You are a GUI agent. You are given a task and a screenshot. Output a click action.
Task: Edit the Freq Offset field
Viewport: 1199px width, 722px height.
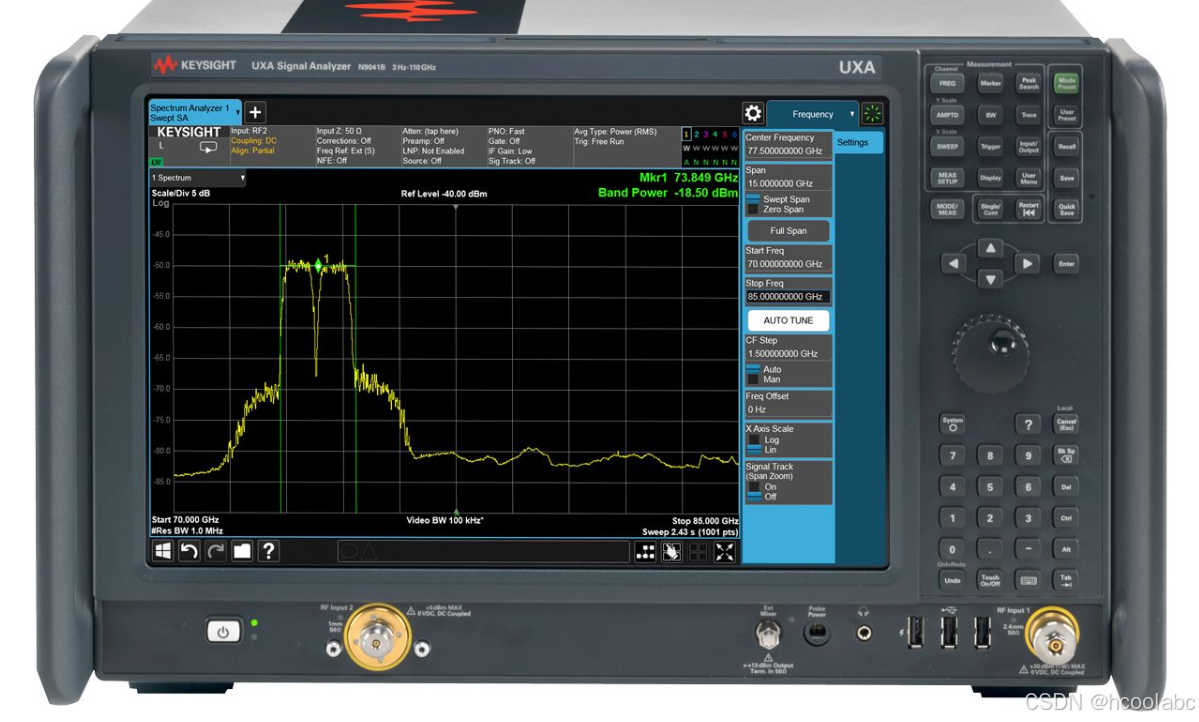tap(788, 404)
